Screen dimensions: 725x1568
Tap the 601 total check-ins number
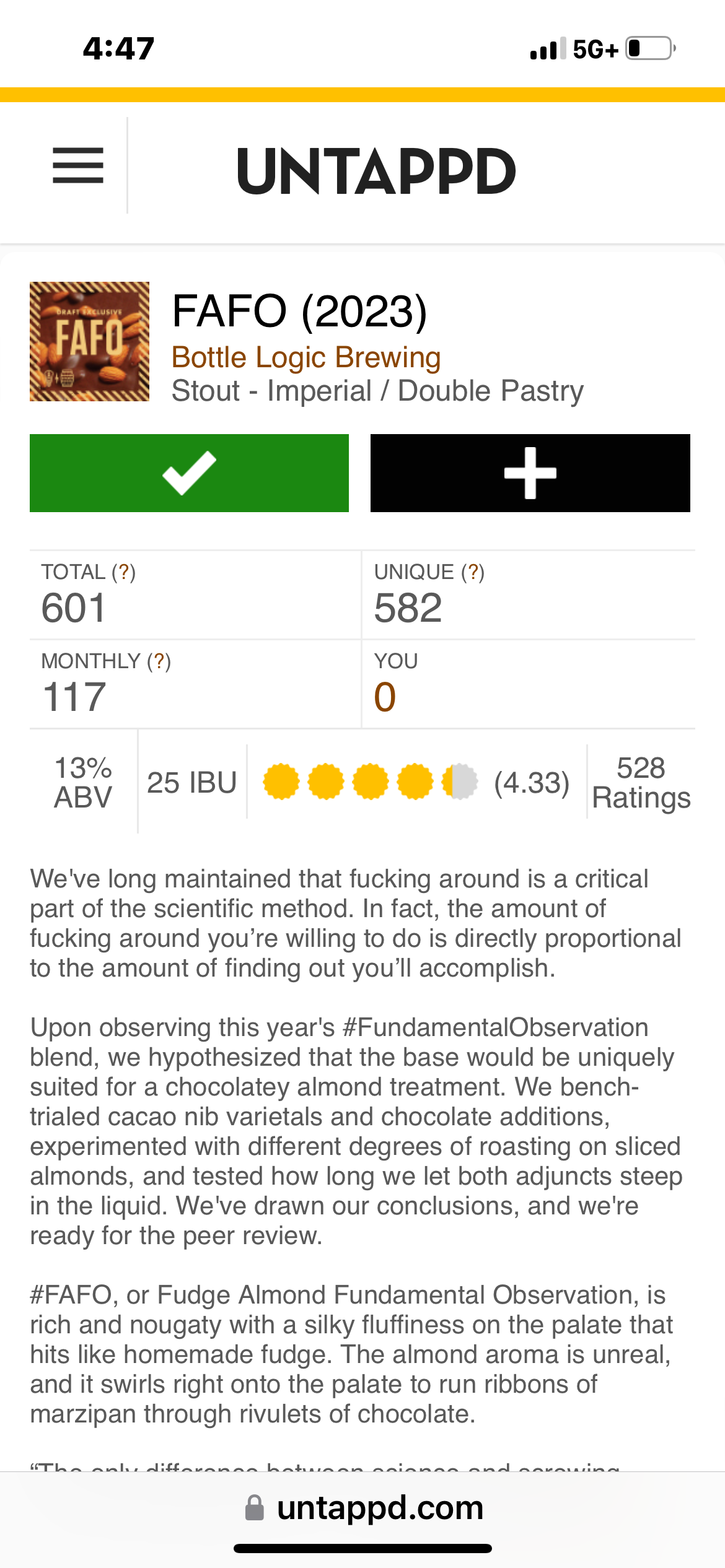74,608
